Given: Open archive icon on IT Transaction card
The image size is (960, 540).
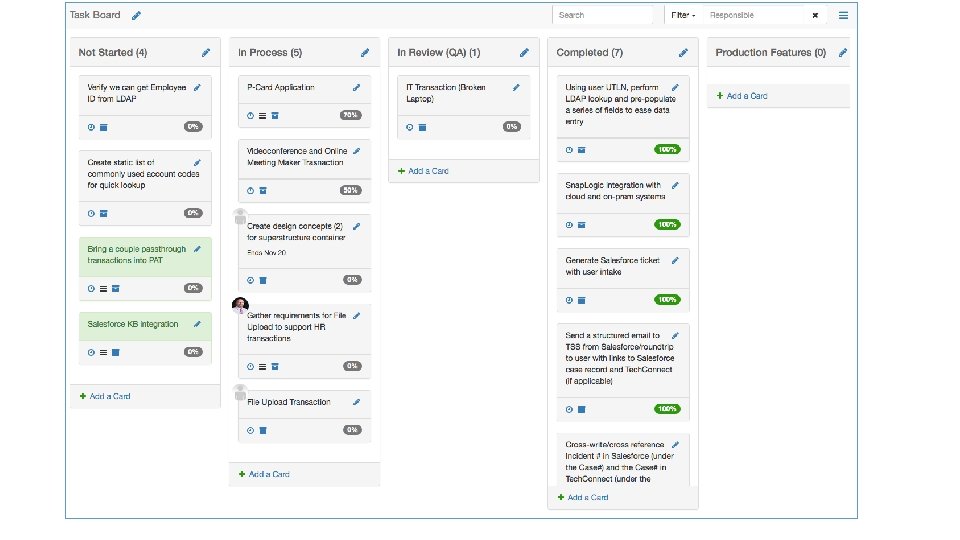Looking at the screenshot, I should (x=422, y=127).
